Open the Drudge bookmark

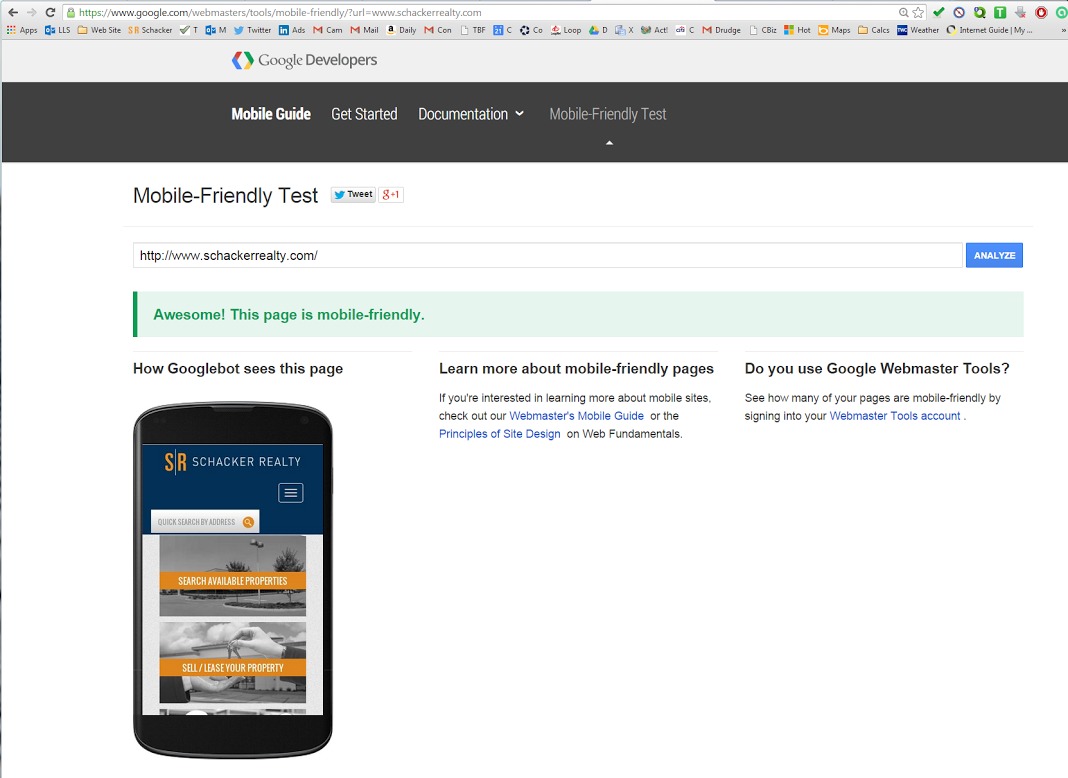coord(721,30)
